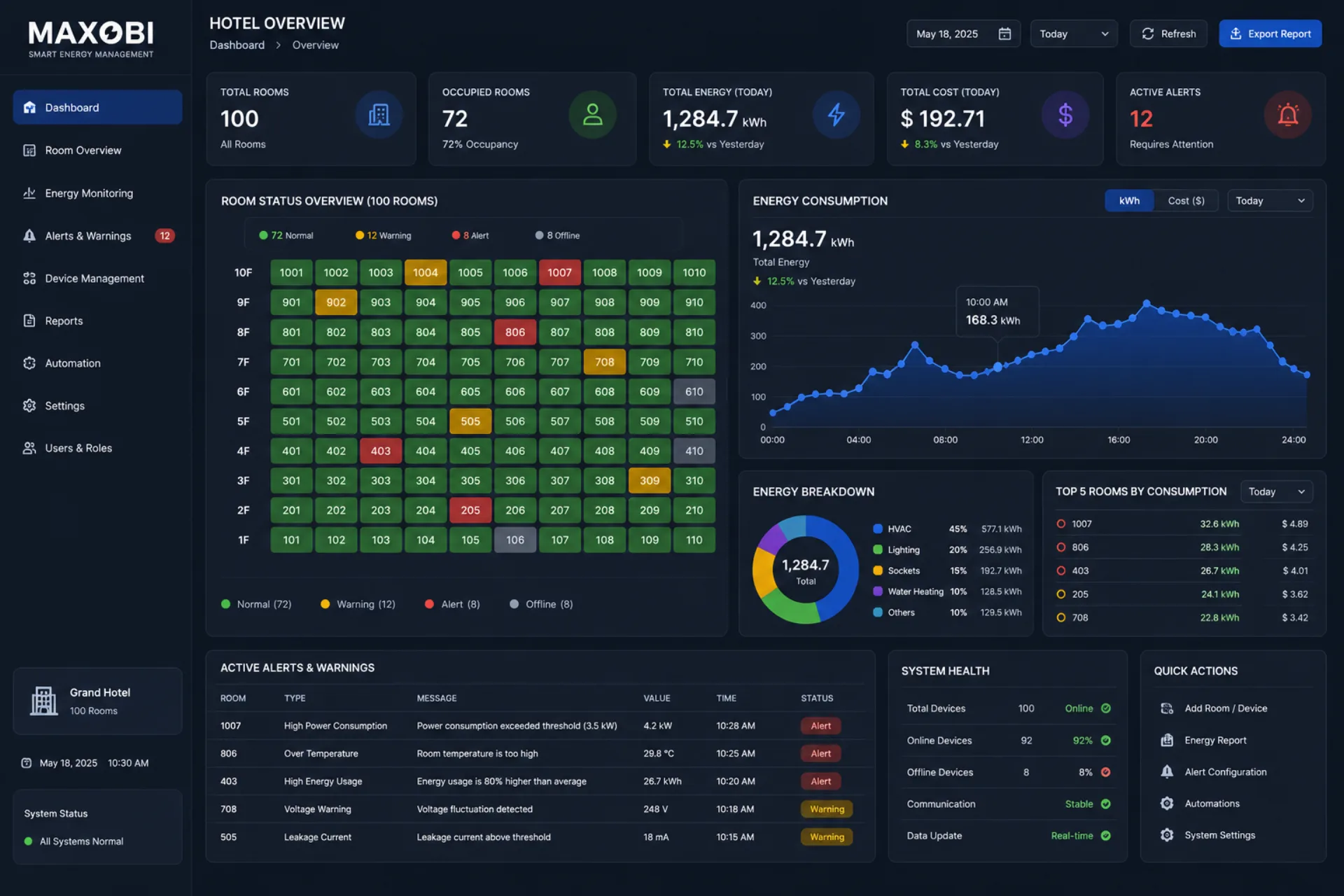The height and width of the screenshot is (896, 1344).
Task: Click the Total Cost dollar icon
Action: pos(1065,115)
